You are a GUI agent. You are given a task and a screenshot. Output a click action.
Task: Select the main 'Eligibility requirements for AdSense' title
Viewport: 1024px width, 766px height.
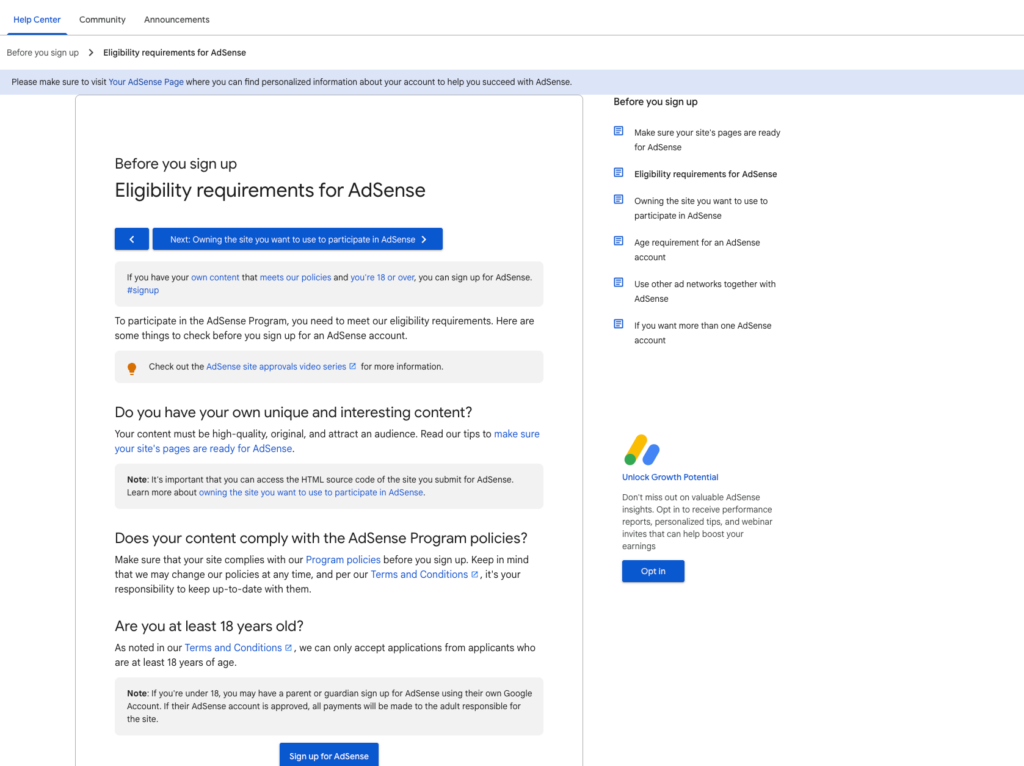[x=270, y=191]
